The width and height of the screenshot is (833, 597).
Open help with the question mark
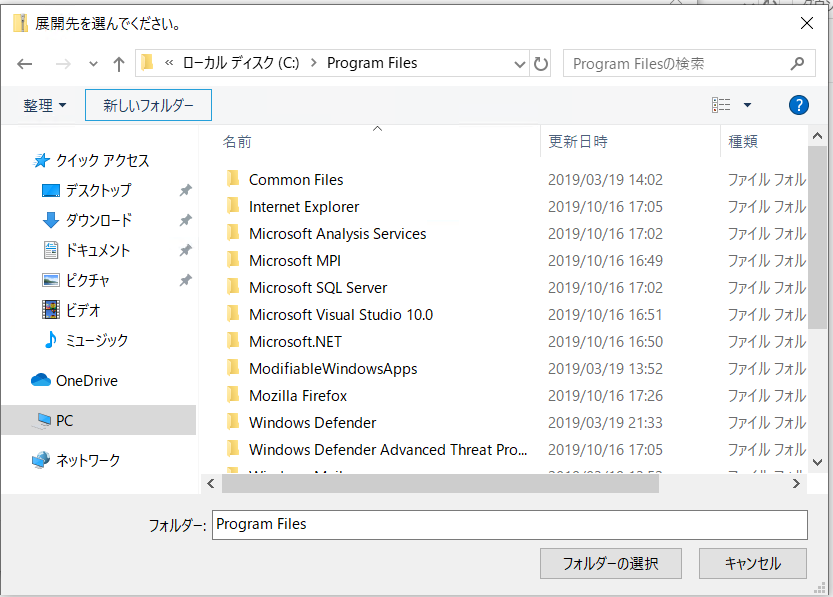click(x=798, y=105)
